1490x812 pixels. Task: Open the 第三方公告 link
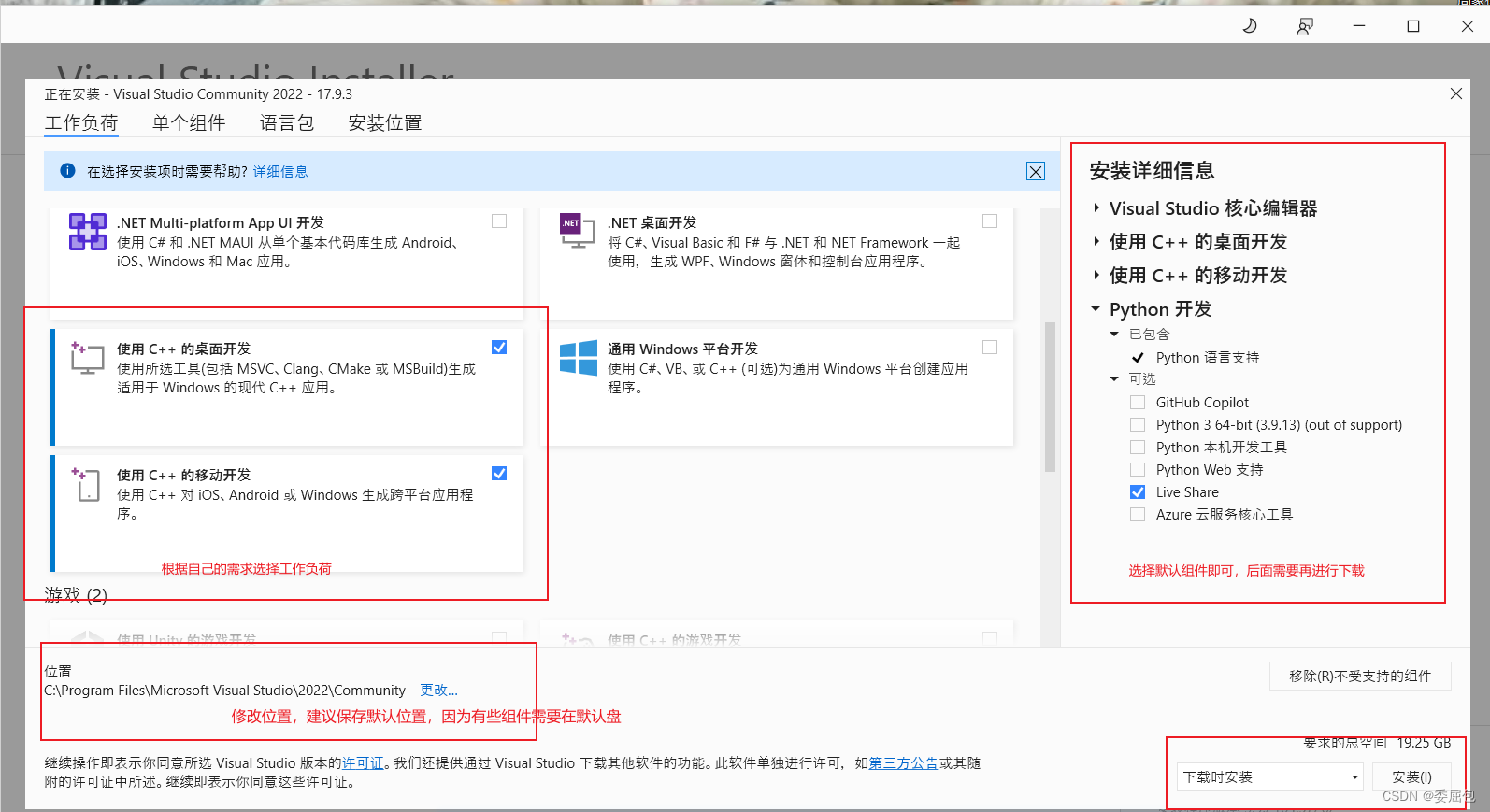tap(904, 763)
